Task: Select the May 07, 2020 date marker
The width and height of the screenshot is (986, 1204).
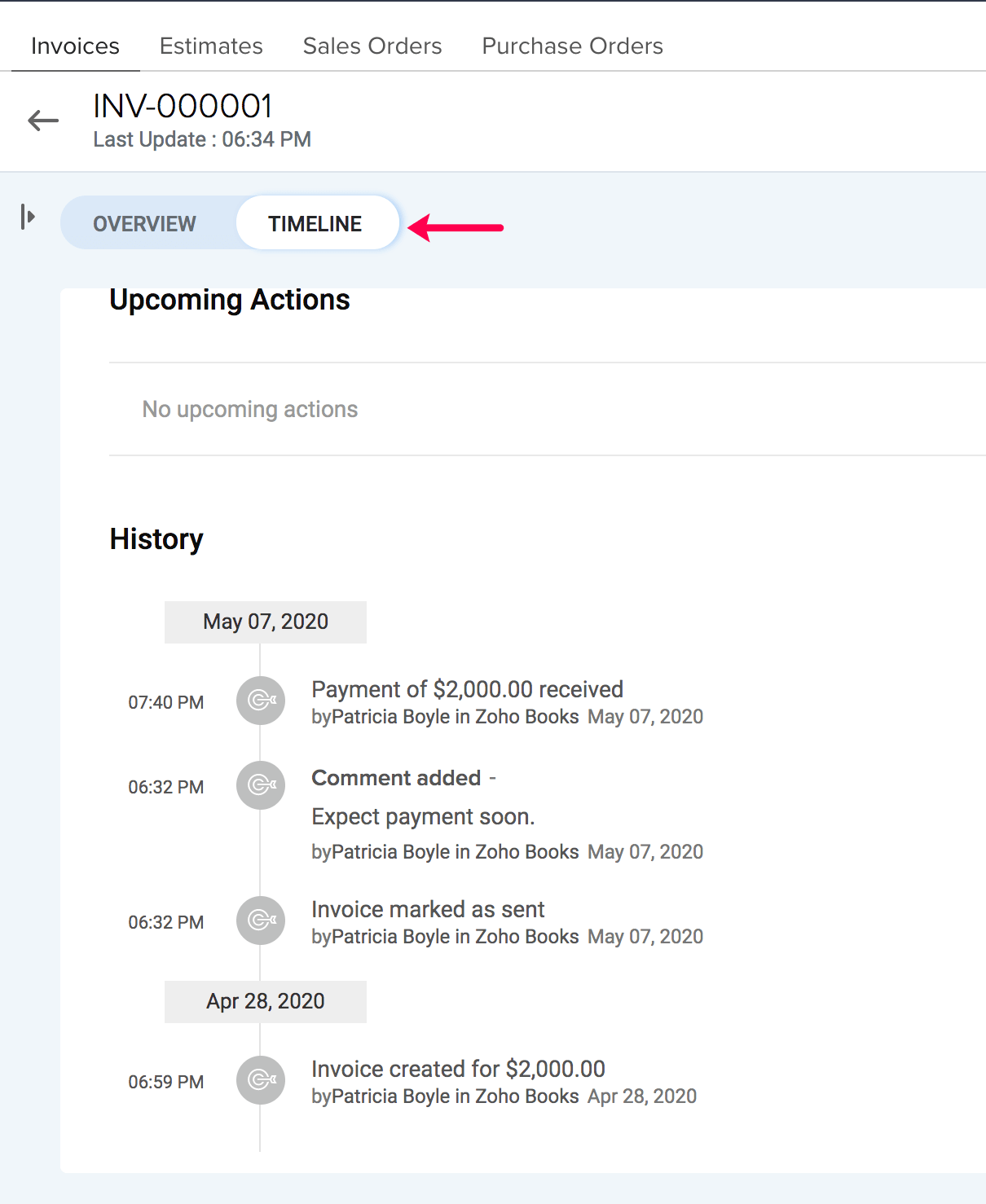Action: 266,622
